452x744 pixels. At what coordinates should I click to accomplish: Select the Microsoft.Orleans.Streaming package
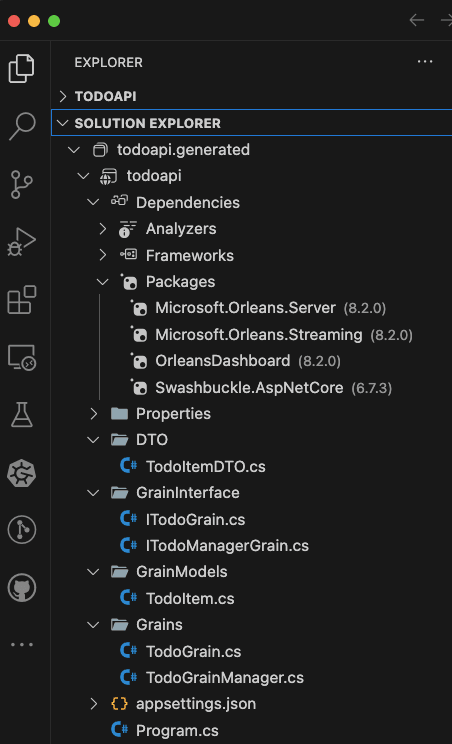(258, 335)
